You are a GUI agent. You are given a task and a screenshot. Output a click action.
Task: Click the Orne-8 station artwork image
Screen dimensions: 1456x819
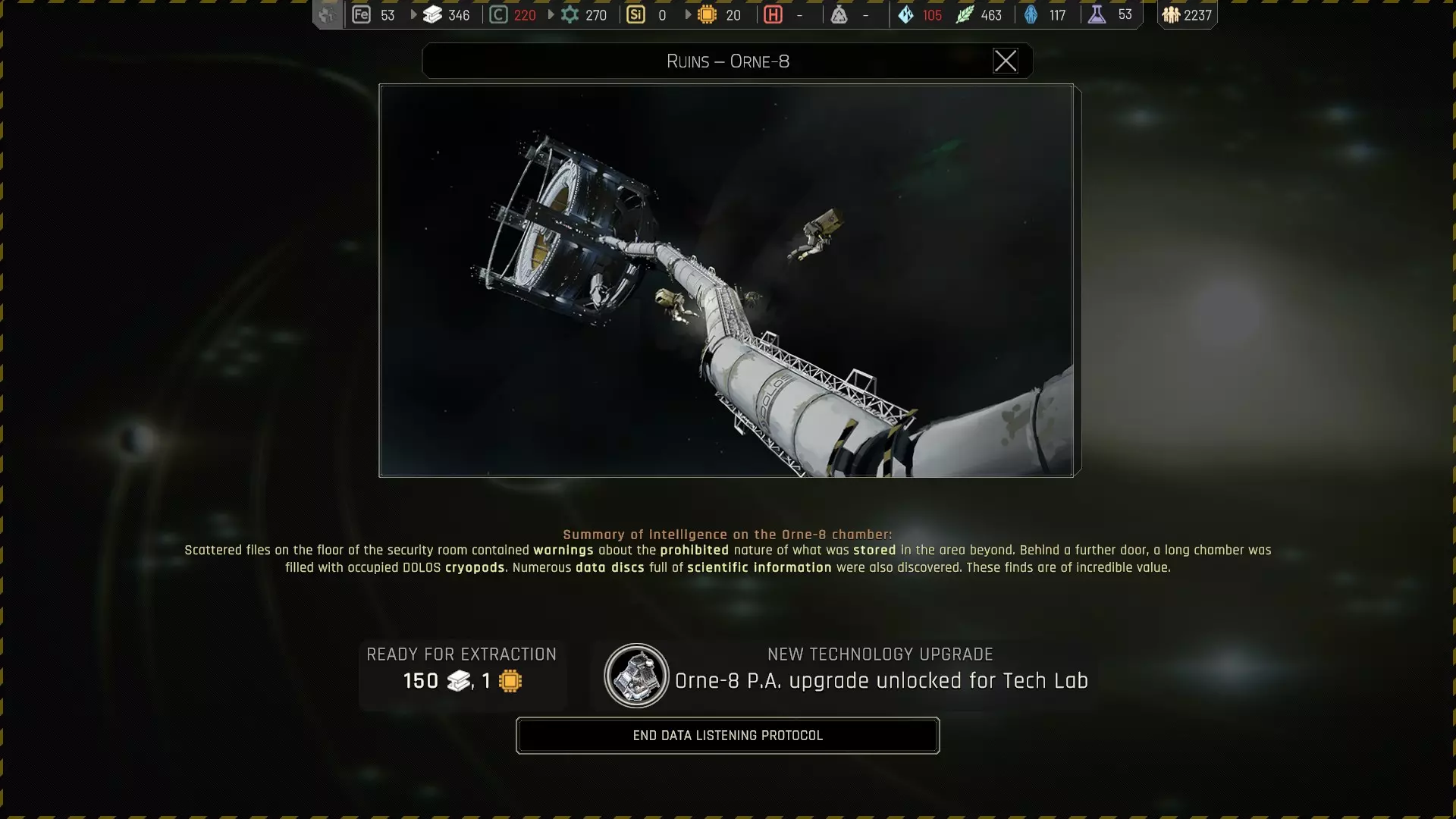pyautogui.click(x=726, y=281)
